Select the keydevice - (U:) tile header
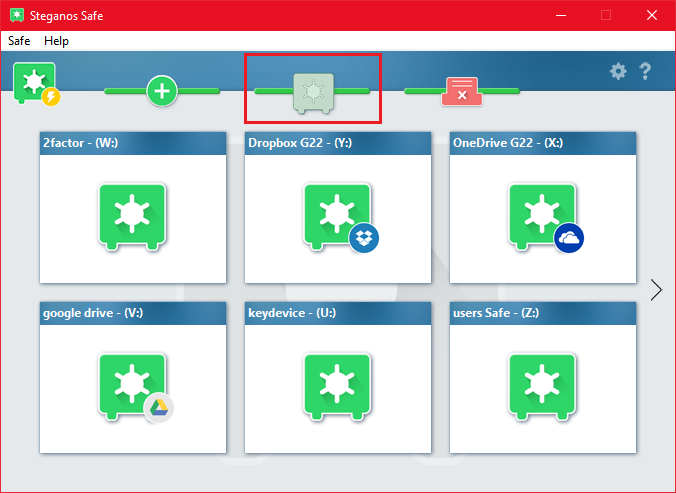This screenshot has width=676, height=493. (x=337, y=313)
